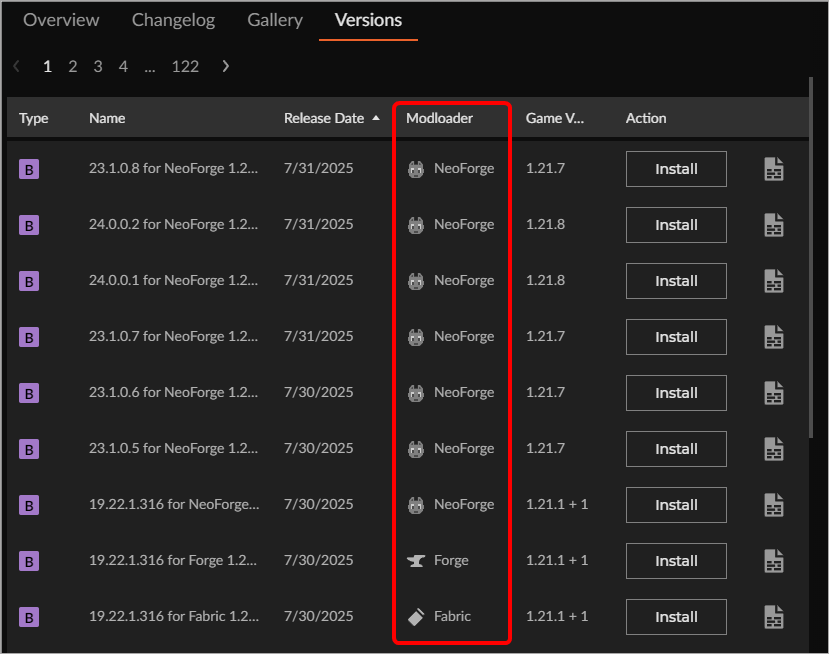Open file name '23.1.0.6 for NeoForge 1.2...'
The width and height of the screenshot is (829, 654).
pos(173,393)
